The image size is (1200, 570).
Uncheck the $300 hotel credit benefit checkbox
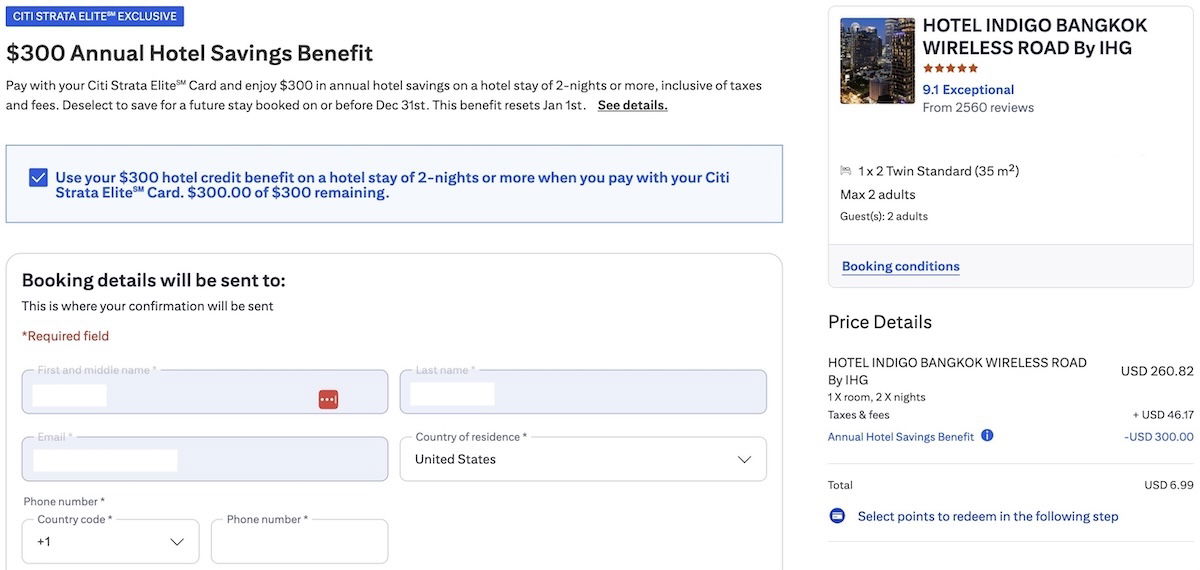point(39,178)
